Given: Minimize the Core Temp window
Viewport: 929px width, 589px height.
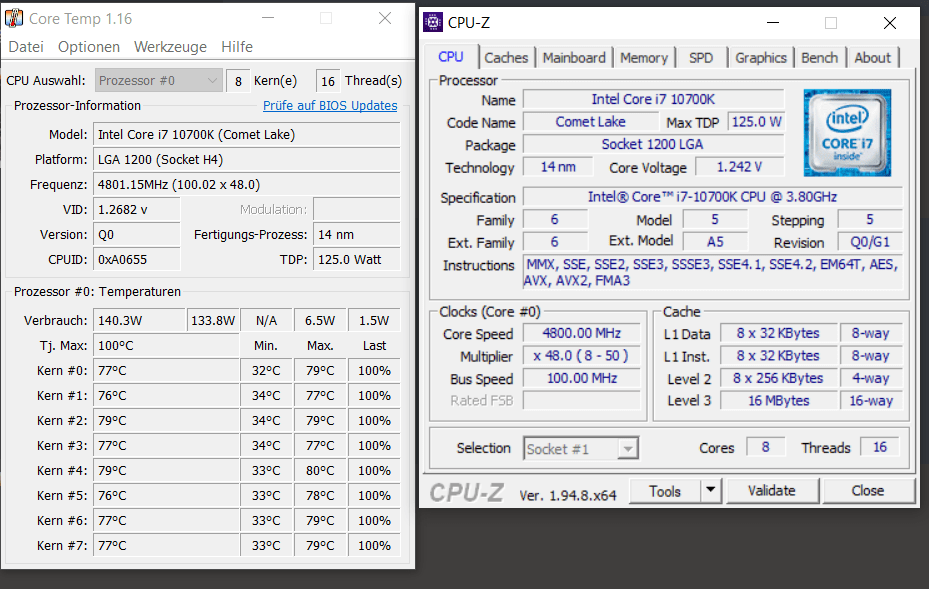Looking at the screenshot, I should tap(268, 18).
